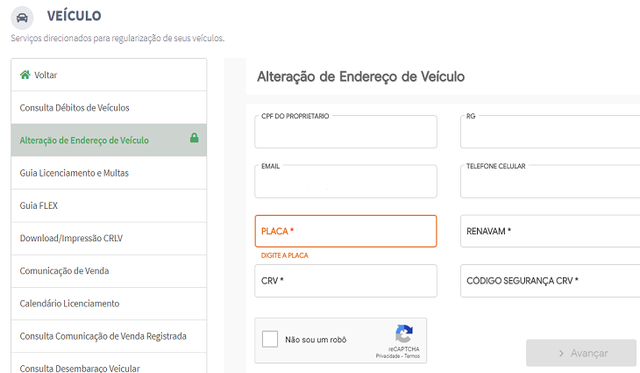Image resolution: width=640 pixels, height=373 pixels.
Task: Click the CÓDIGO SEGURANÇA CRV field
Action: tap(550, 281)
